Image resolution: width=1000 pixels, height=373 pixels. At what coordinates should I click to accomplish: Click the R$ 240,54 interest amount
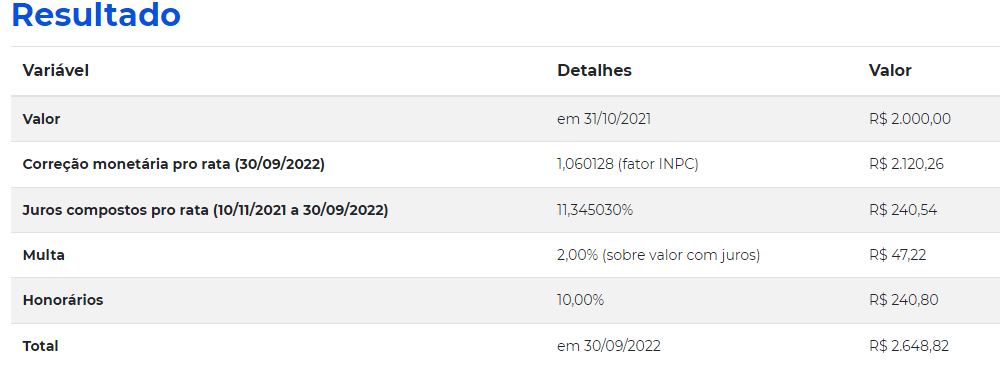pyautogui.click(x=903, y=210)
